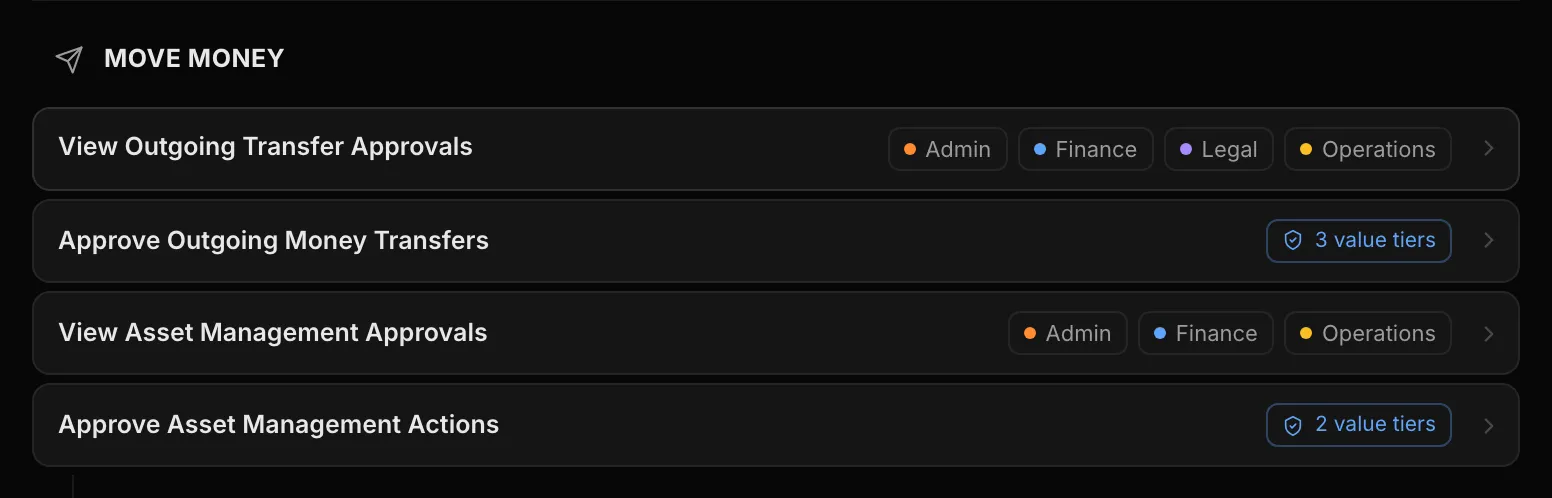Click the shield icon in 3 value tiers badge
The height and width of the screenshot is (498, 1552).
pos(1293,241)
